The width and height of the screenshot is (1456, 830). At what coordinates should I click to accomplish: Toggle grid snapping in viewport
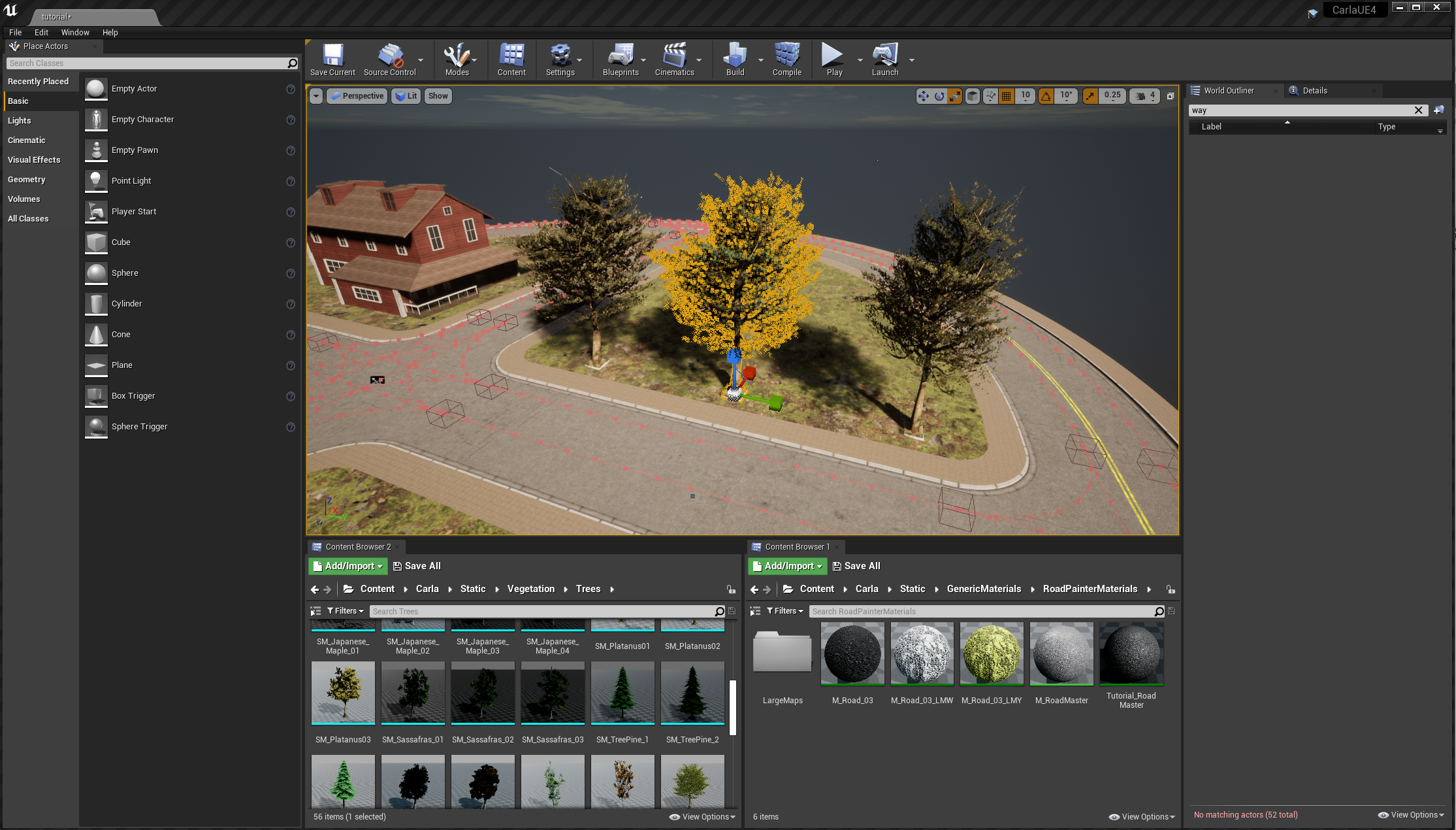coord(1007,96)
